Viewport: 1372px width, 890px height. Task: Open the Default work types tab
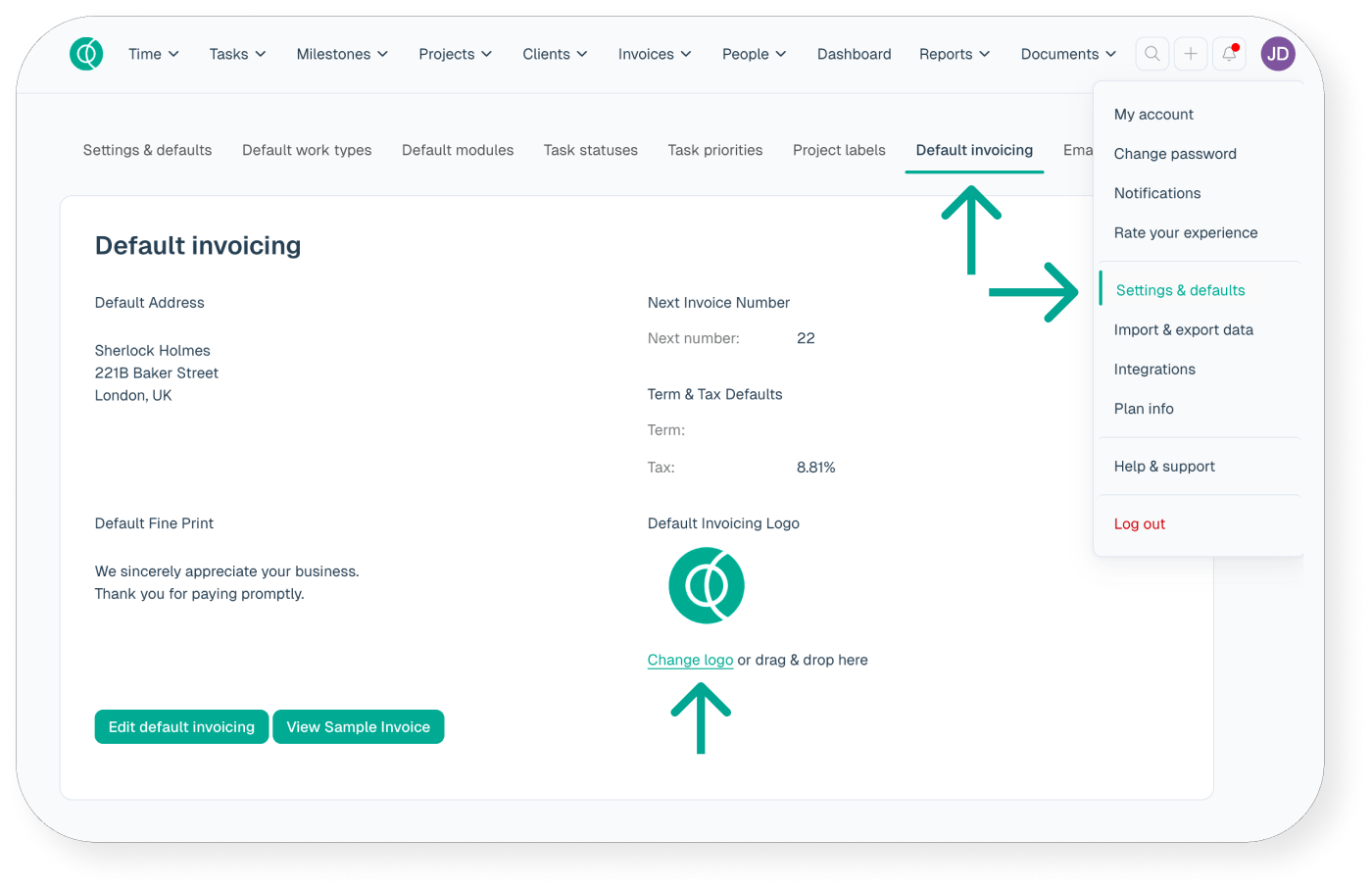307,150
